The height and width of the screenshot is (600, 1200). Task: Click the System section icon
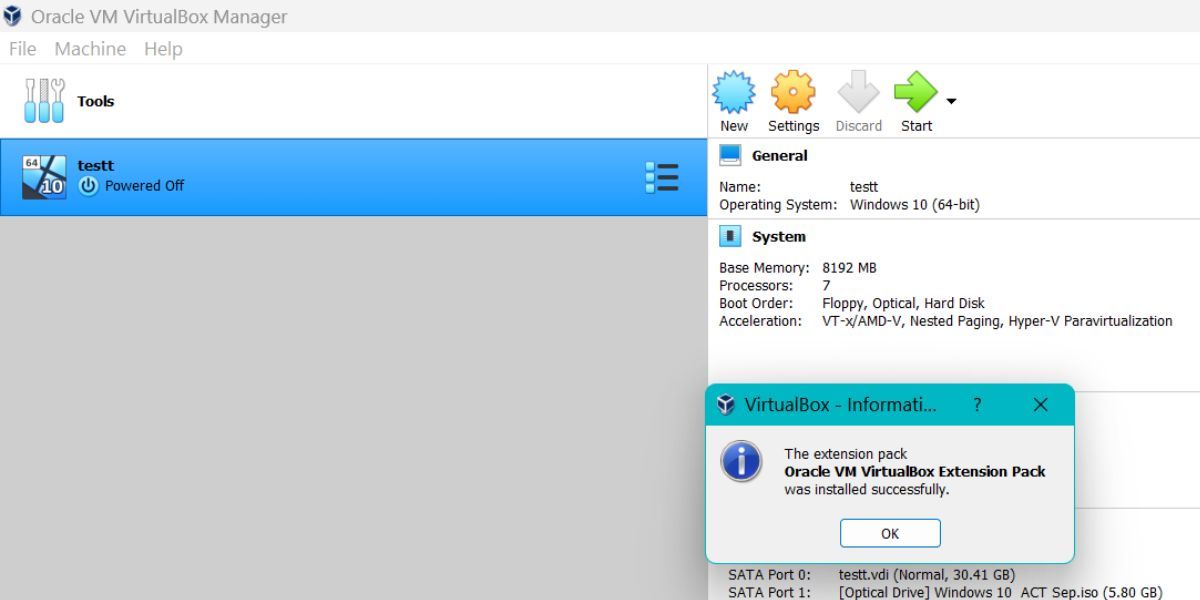tap(729, 236)
